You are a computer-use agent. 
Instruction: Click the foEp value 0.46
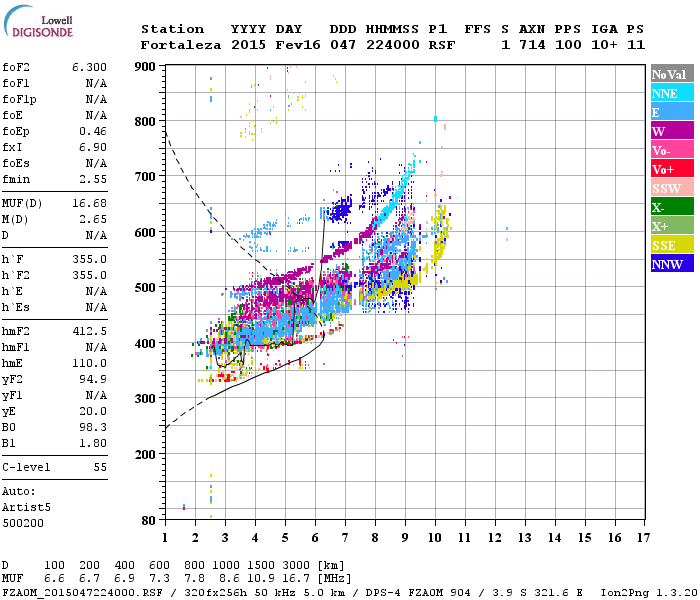(x=93, y=132)
